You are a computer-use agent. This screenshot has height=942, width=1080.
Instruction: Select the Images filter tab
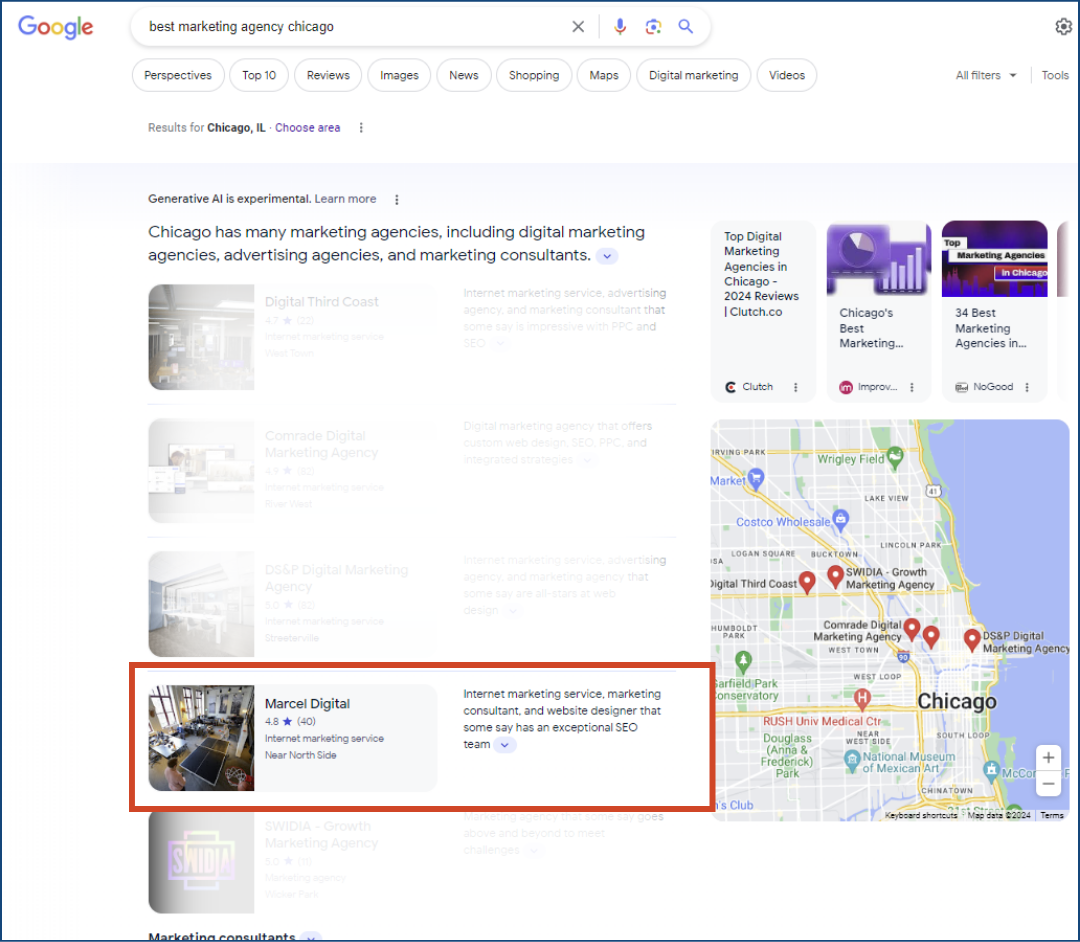coord(399,75)
